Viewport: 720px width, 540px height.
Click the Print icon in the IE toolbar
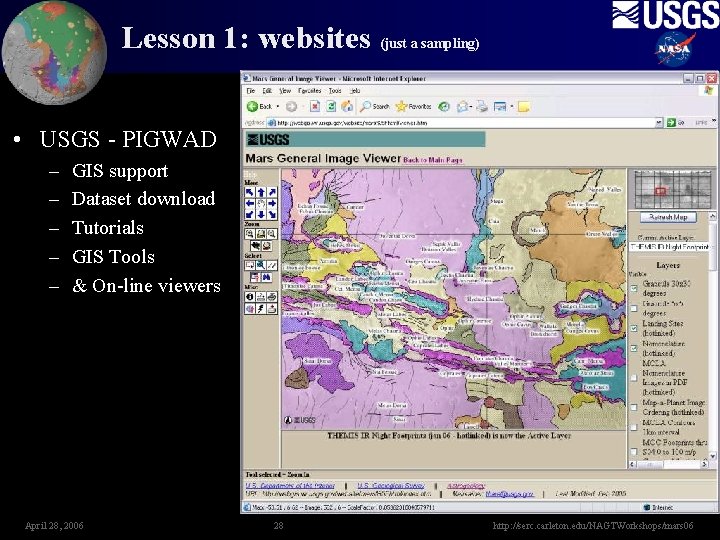tap(482, 107)
